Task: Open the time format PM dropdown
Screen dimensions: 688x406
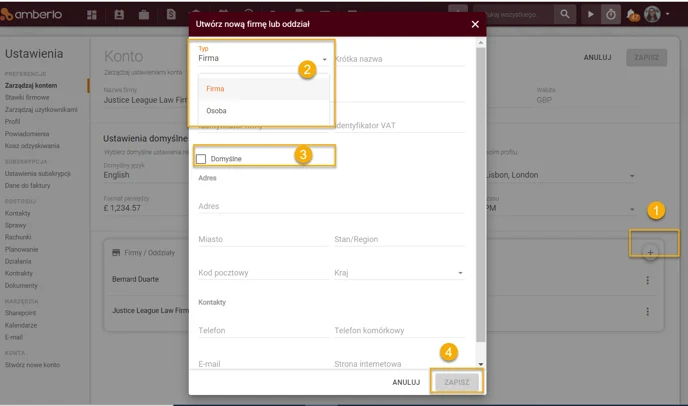Action: (x=560, y=208)
